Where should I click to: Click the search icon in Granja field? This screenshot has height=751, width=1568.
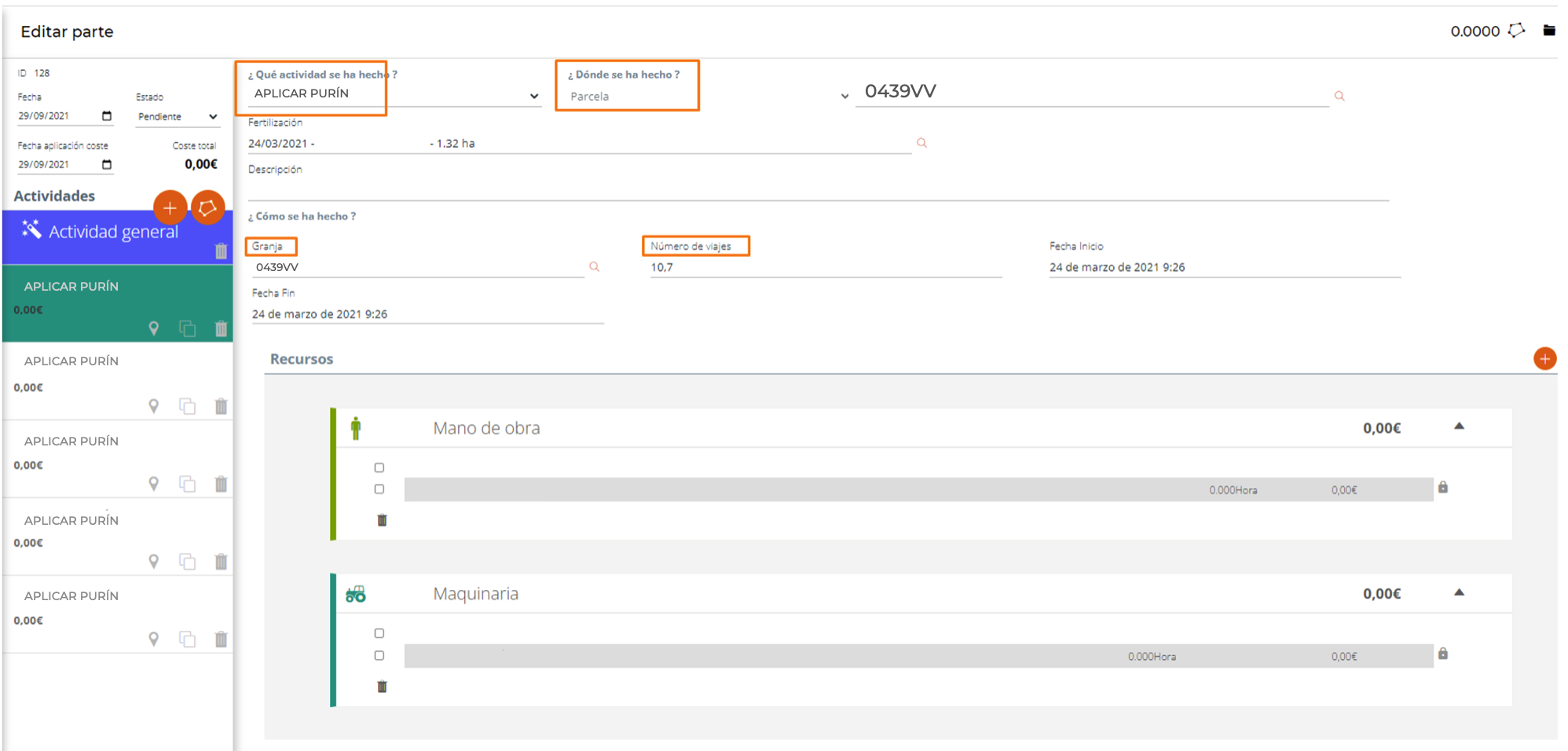[595, 267]
